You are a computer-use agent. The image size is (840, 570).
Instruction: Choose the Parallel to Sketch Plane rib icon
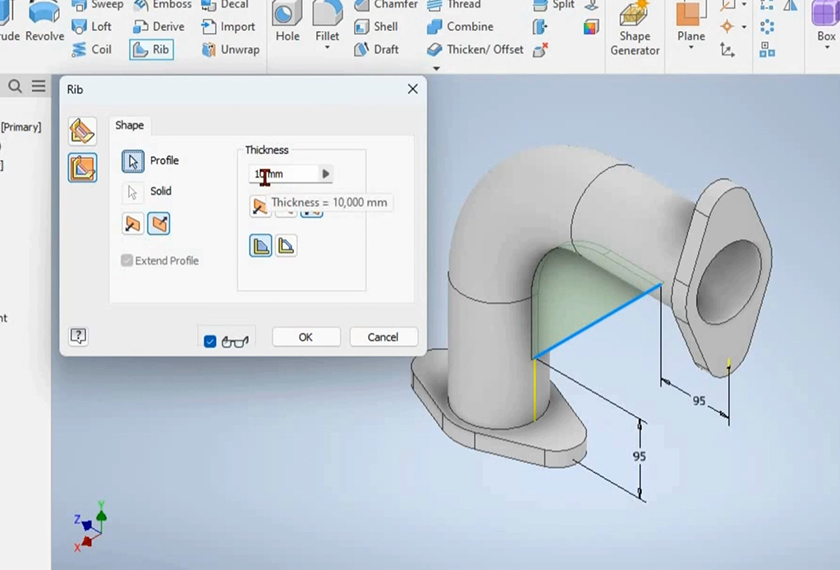[x=82, y=167]
